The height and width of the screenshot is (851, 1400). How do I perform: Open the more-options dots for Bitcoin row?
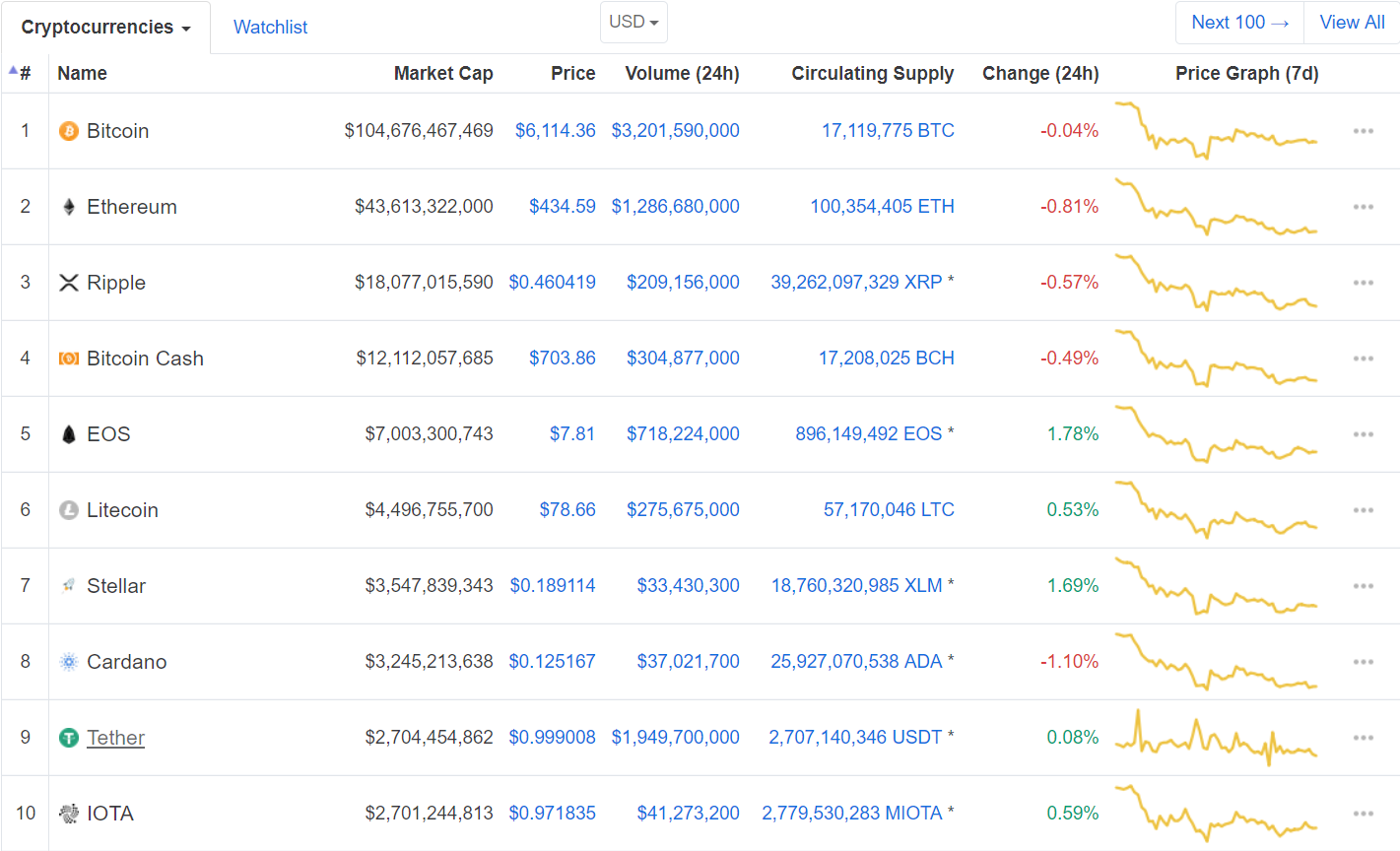(x=1364, y=131)
